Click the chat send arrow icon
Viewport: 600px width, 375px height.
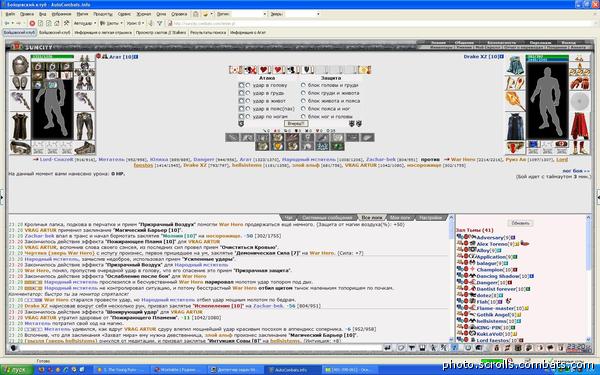387,347
